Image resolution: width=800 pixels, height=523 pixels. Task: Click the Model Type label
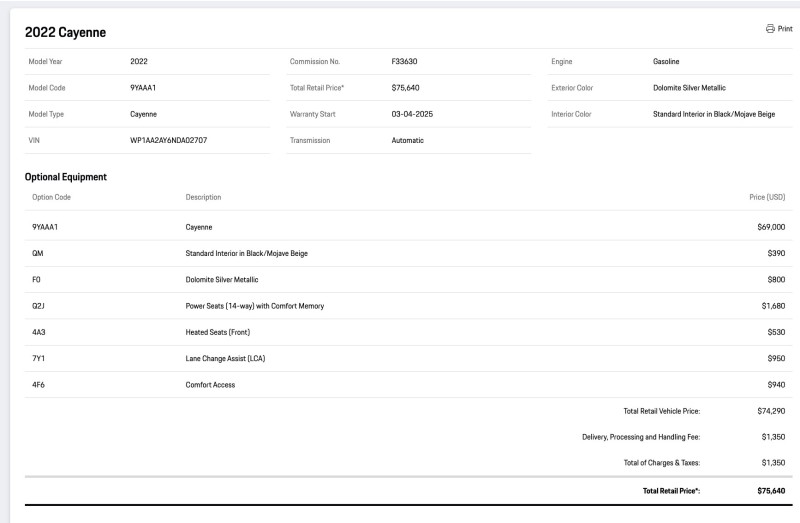(46, 114)
